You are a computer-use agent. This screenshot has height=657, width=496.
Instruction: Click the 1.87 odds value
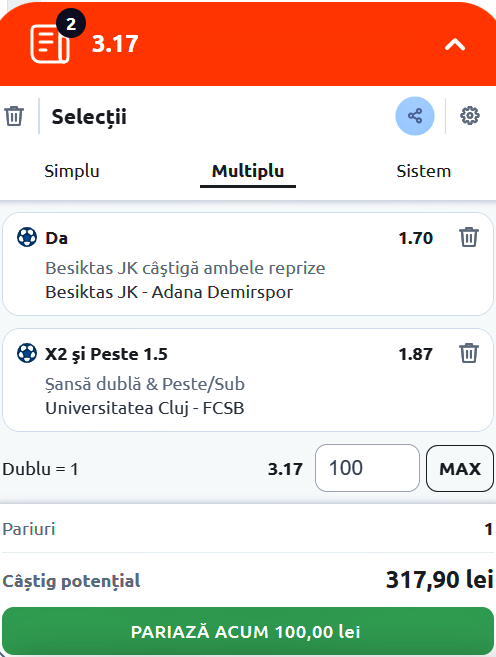pos(416,354)
